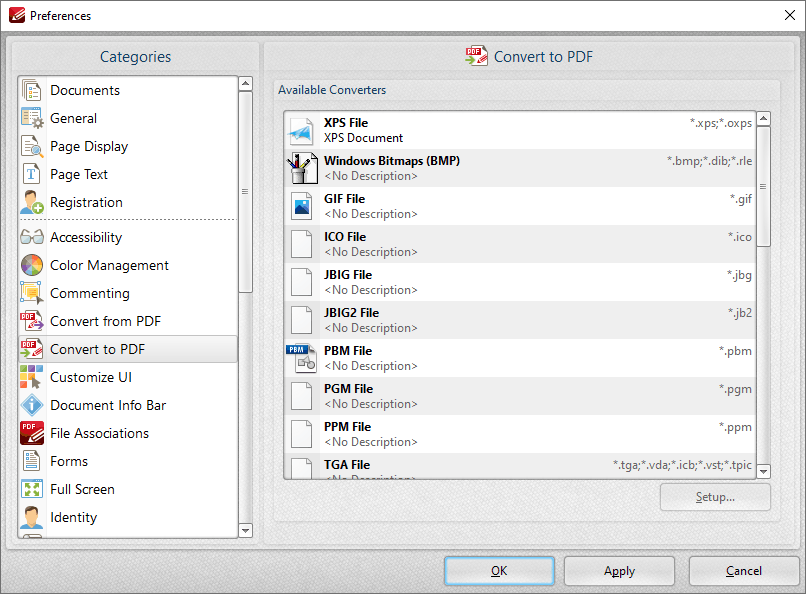
Task: Select the JBIG2 File converter row
Action: pos(520,320)
